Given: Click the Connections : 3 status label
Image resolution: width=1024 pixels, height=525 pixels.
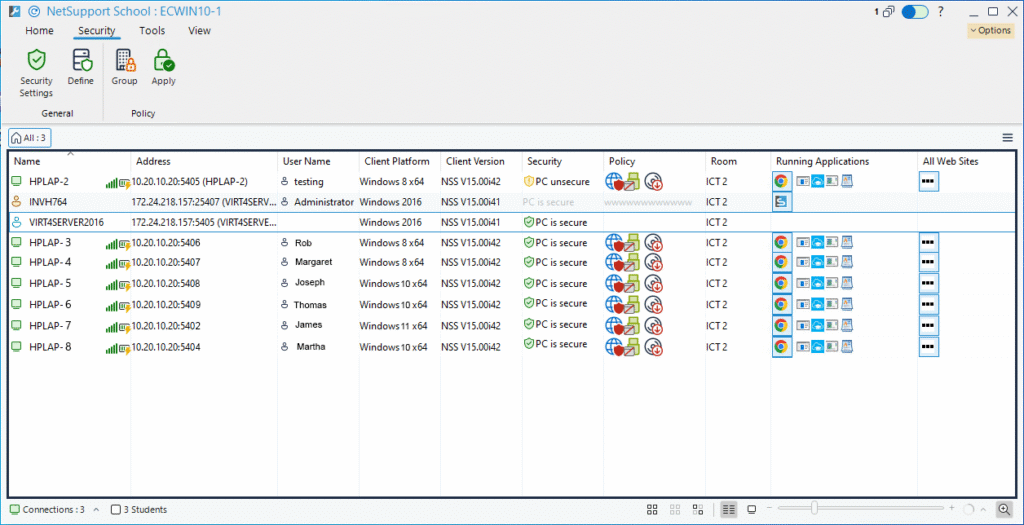Looking at the screenshot, I should coord(54,509).
